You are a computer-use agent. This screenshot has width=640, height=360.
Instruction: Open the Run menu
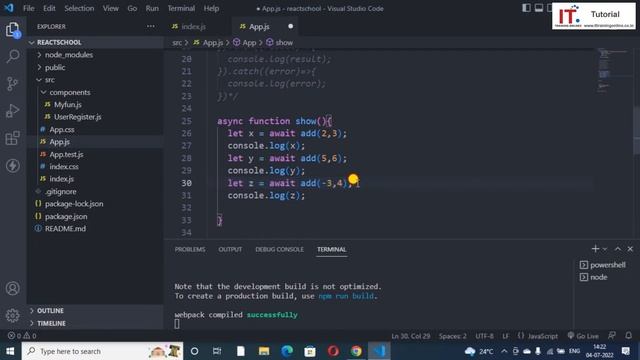(x=152, y=8)
